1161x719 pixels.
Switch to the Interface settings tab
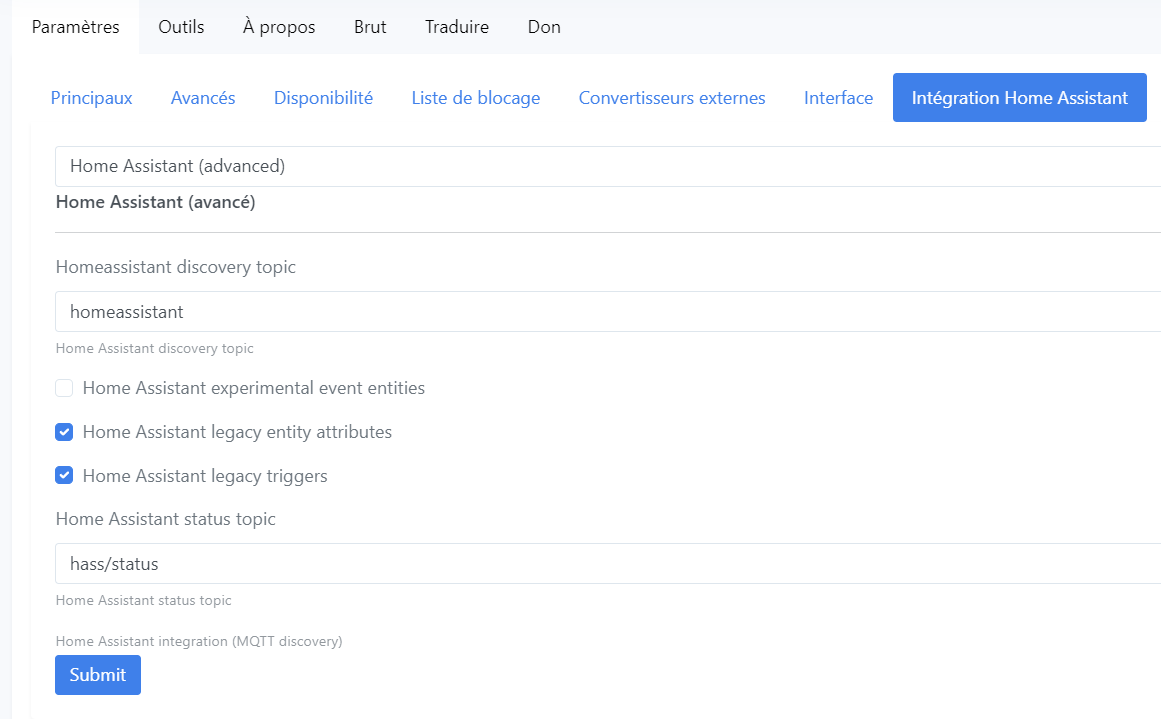click(x=839, y=98)
